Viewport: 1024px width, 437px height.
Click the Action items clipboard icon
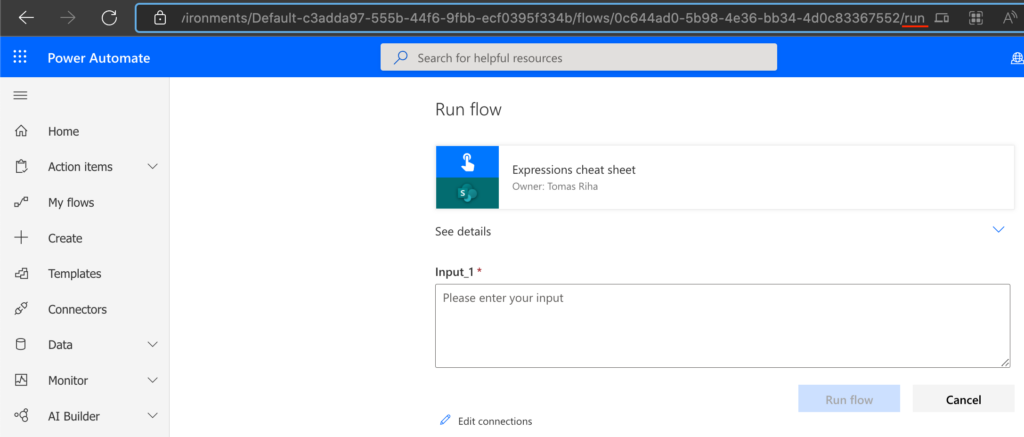[21, 167]
